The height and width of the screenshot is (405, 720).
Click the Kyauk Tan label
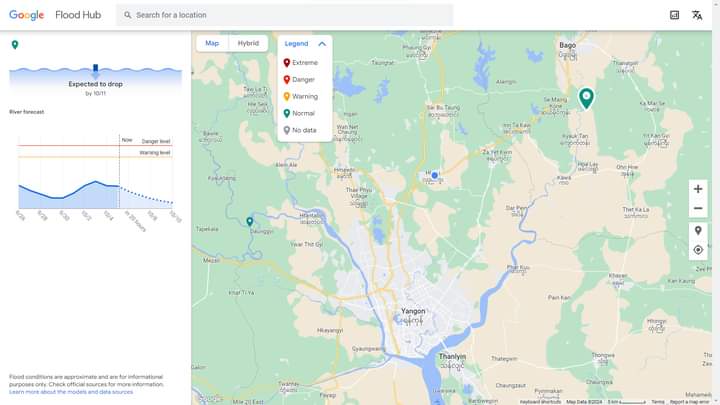tap(575, 136)
